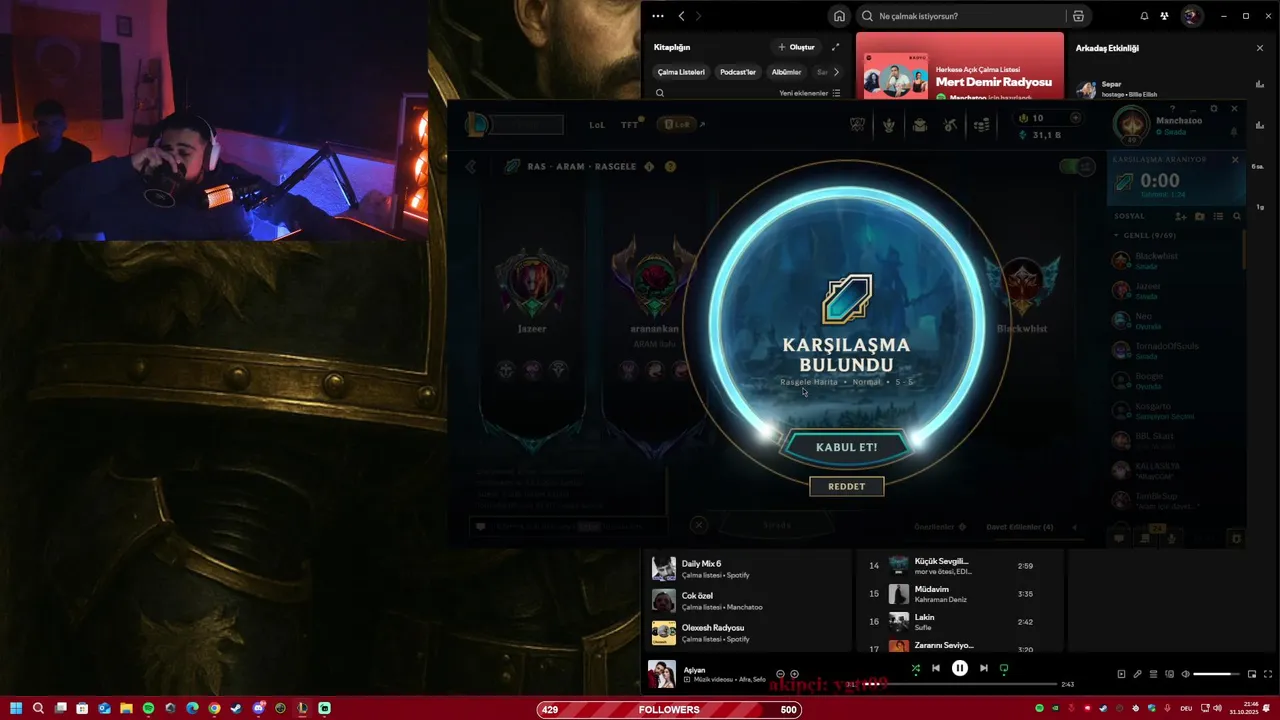Close the Arkadaş Etkinliği panel
The image size is (1280, 720).
coord(1259,48)
